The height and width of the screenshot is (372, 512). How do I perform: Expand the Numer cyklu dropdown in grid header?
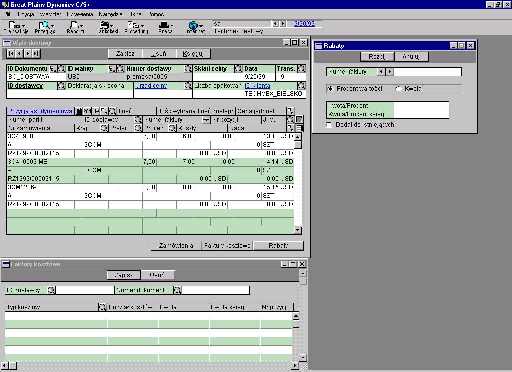[206, 120]
